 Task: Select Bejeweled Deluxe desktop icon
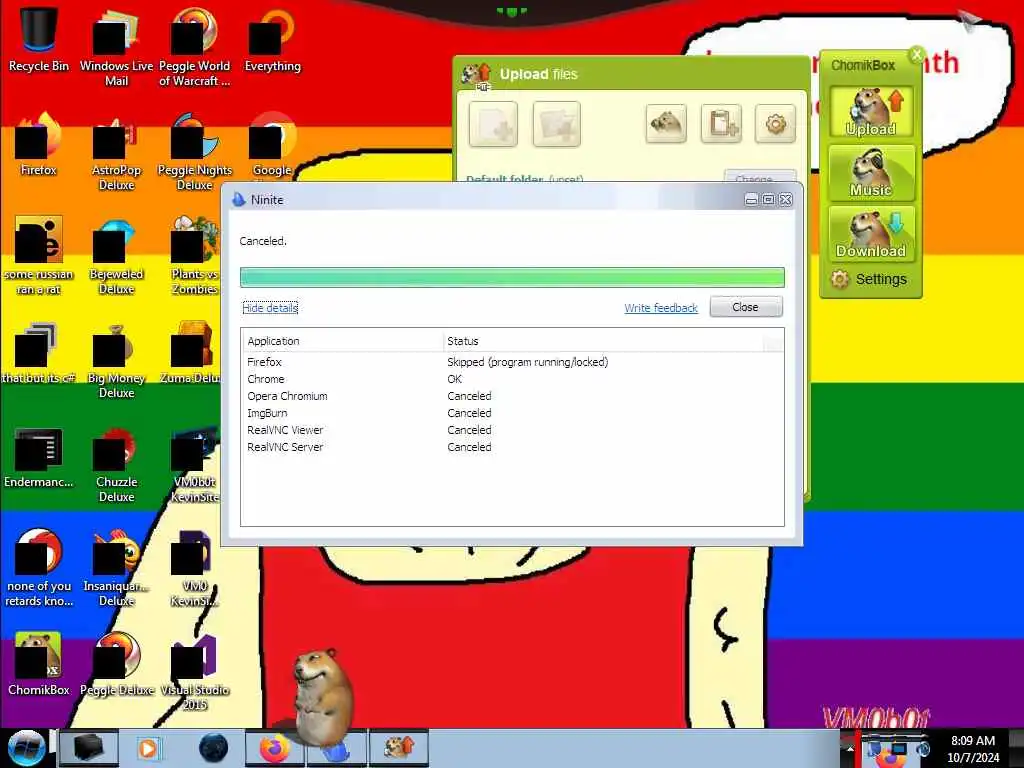116,255
